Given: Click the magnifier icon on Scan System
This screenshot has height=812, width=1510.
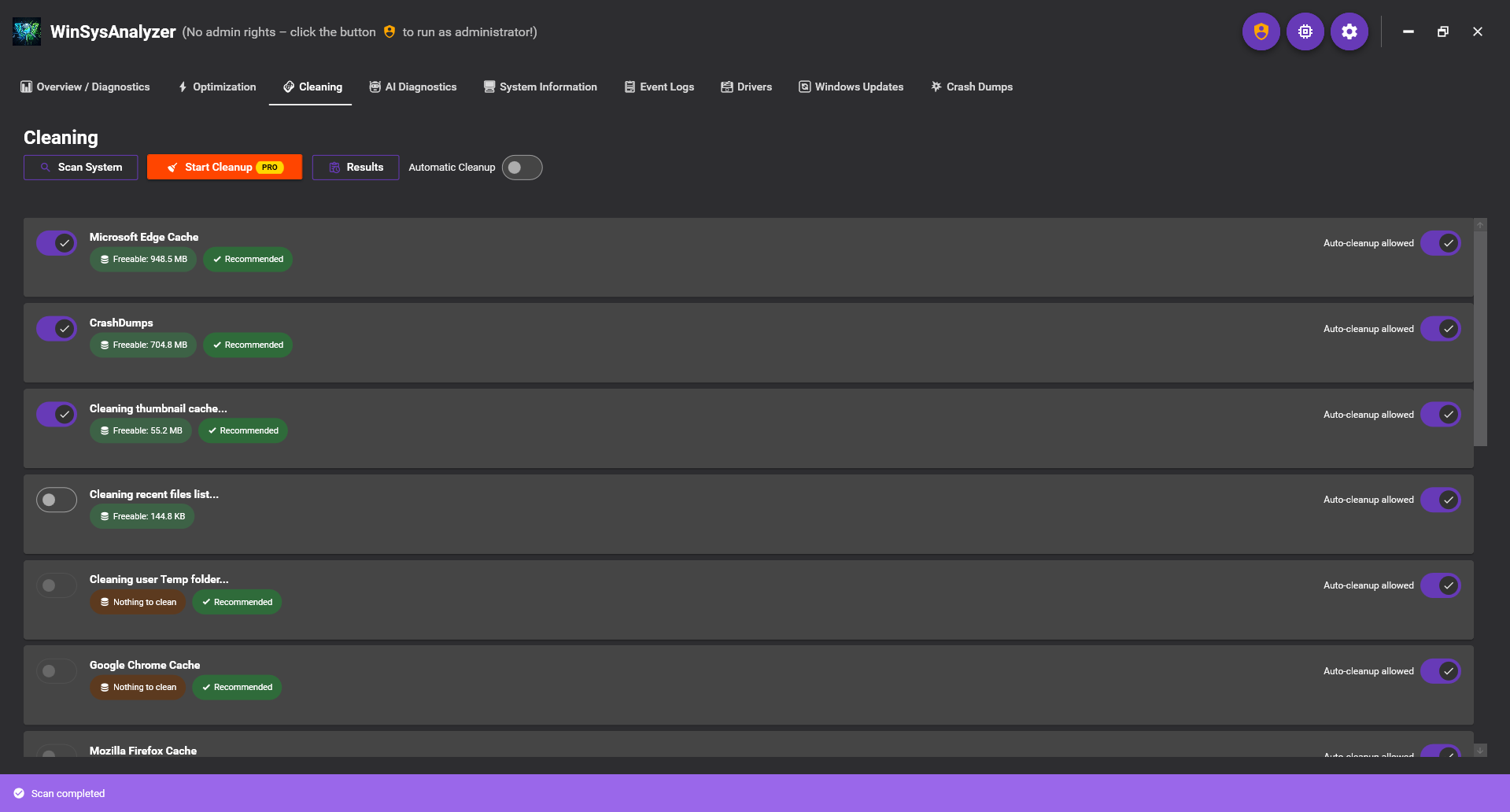Looking at the screenshot, I should [45, 168].
